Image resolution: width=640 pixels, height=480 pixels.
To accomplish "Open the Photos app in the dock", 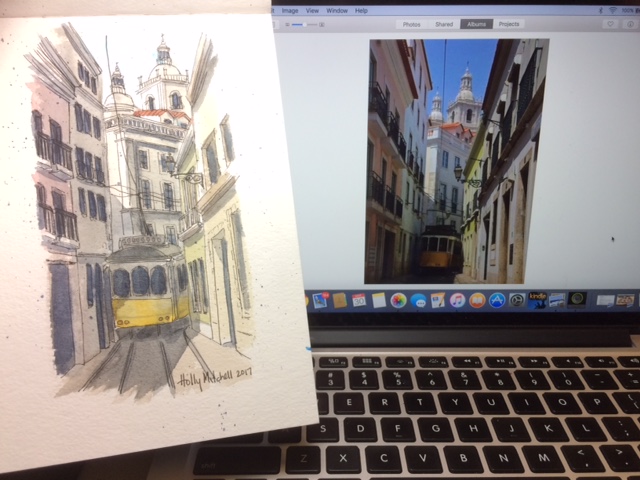I will pyautogui.click(x=398, y=300).
